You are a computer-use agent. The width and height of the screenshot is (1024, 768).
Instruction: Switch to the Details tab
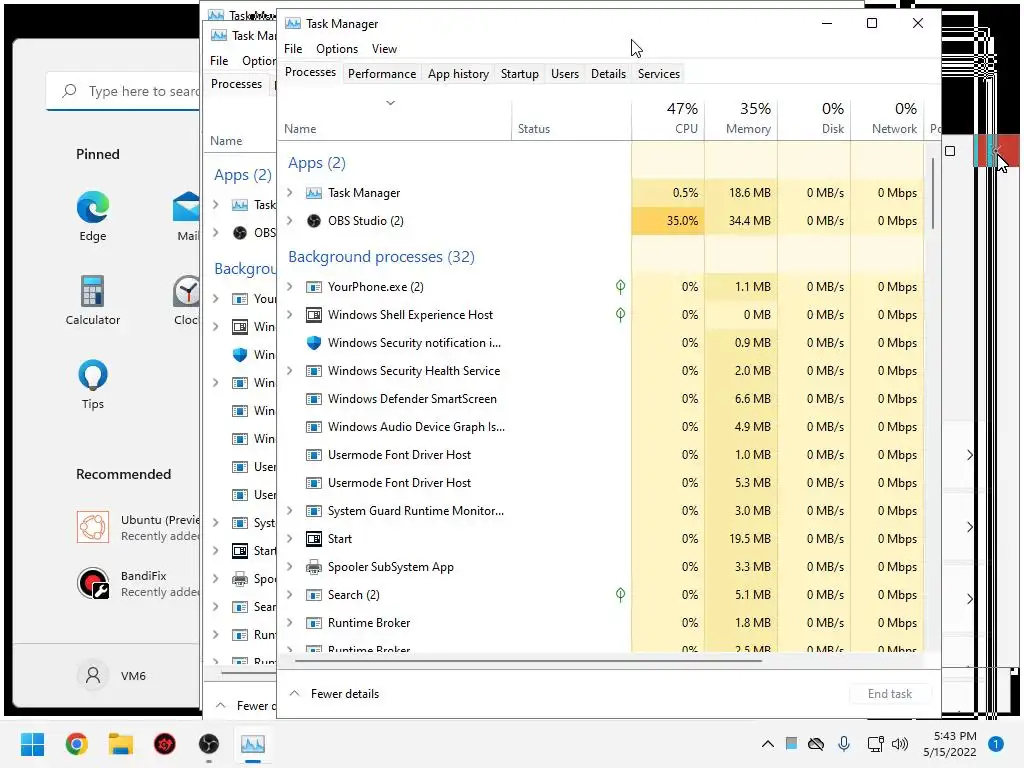(x=608, y=74)
